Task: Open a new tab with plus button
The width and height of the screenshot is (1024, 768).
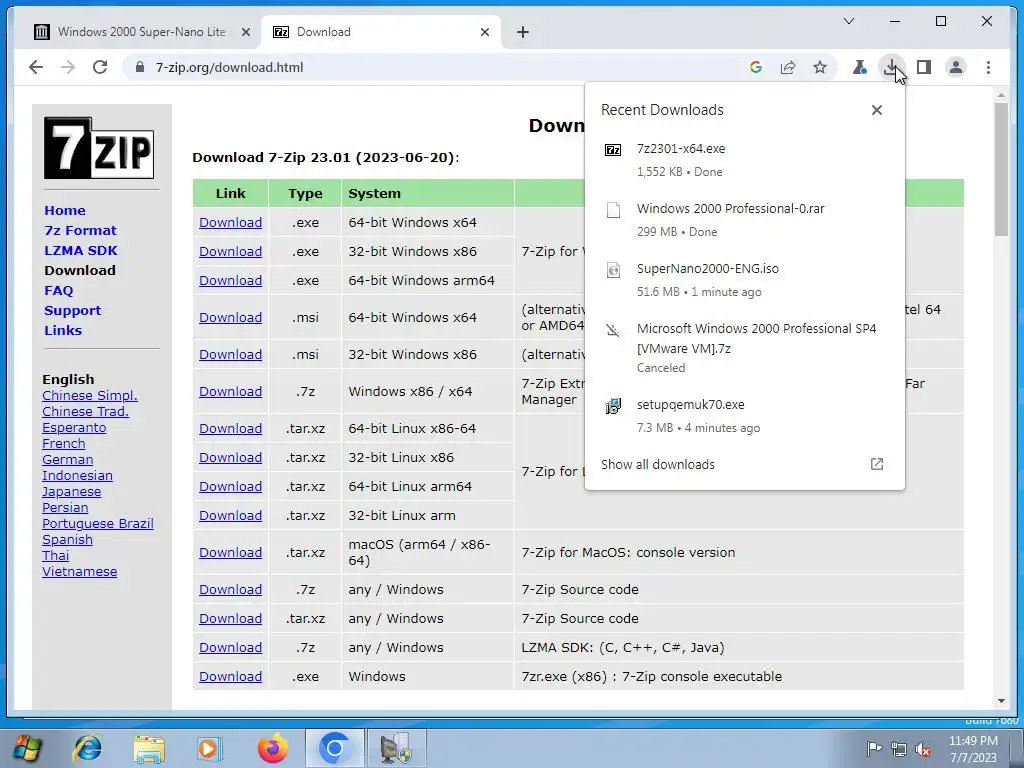Action: pos(522,32)
